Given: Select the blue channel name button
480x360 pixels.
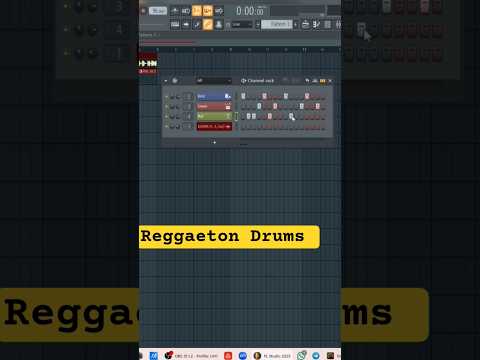Looking at the screenshot, I should 214,97.
